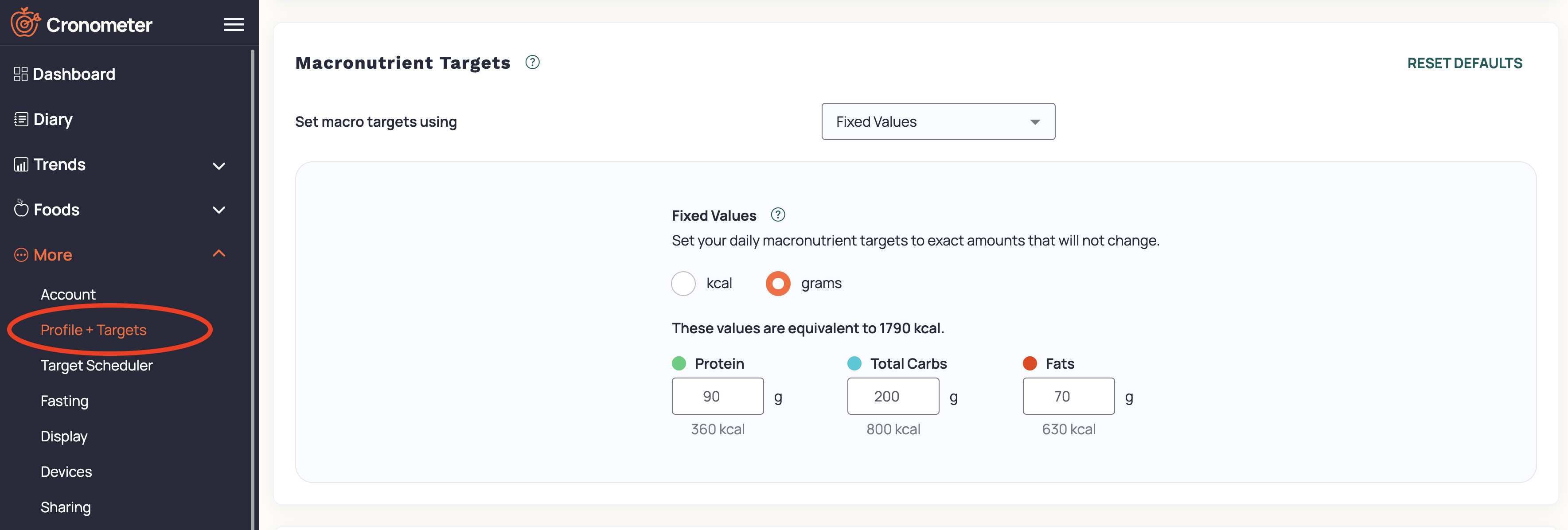Click the help icon beside Macronutrient Targets
The width and height of the screenshot is (1568, 530).
(x=531, y=62)
